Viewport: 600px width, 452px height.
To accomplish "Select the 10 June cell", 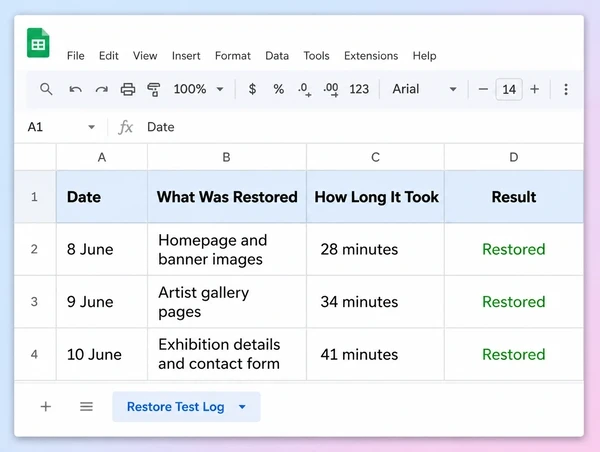I will pos(102,354).
